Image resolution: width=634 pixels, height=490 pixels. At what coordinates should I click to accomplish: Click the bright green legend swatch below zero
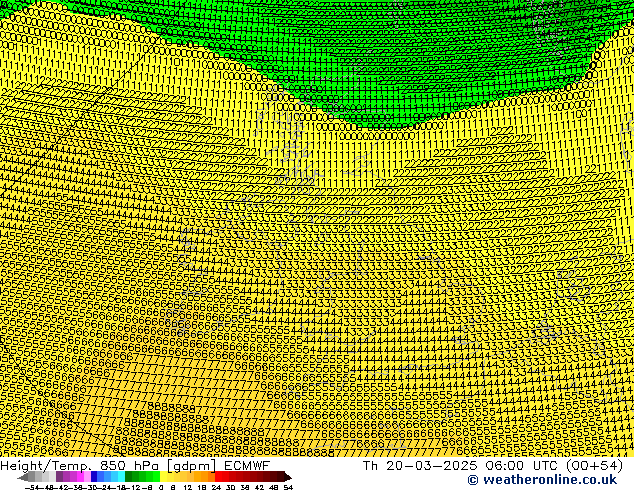tap(156, 477)
